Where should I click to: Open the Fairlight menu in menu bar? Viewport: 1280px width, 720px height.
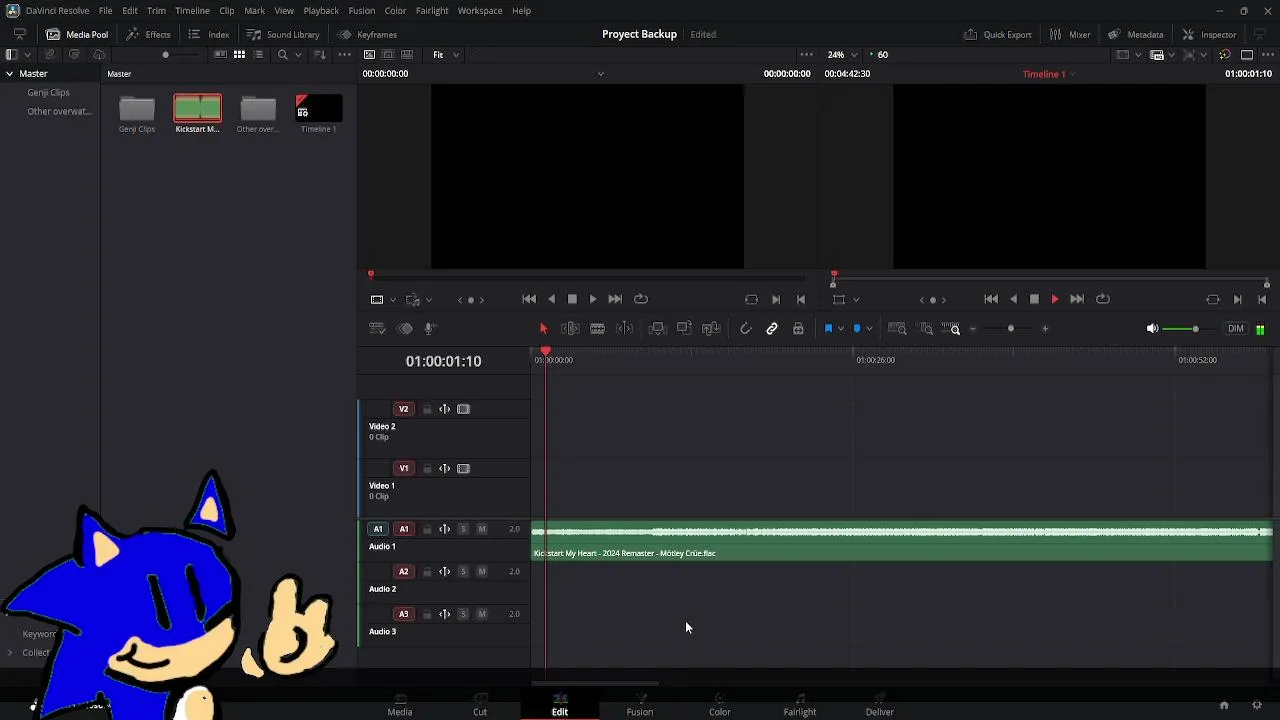coord(432,10)
